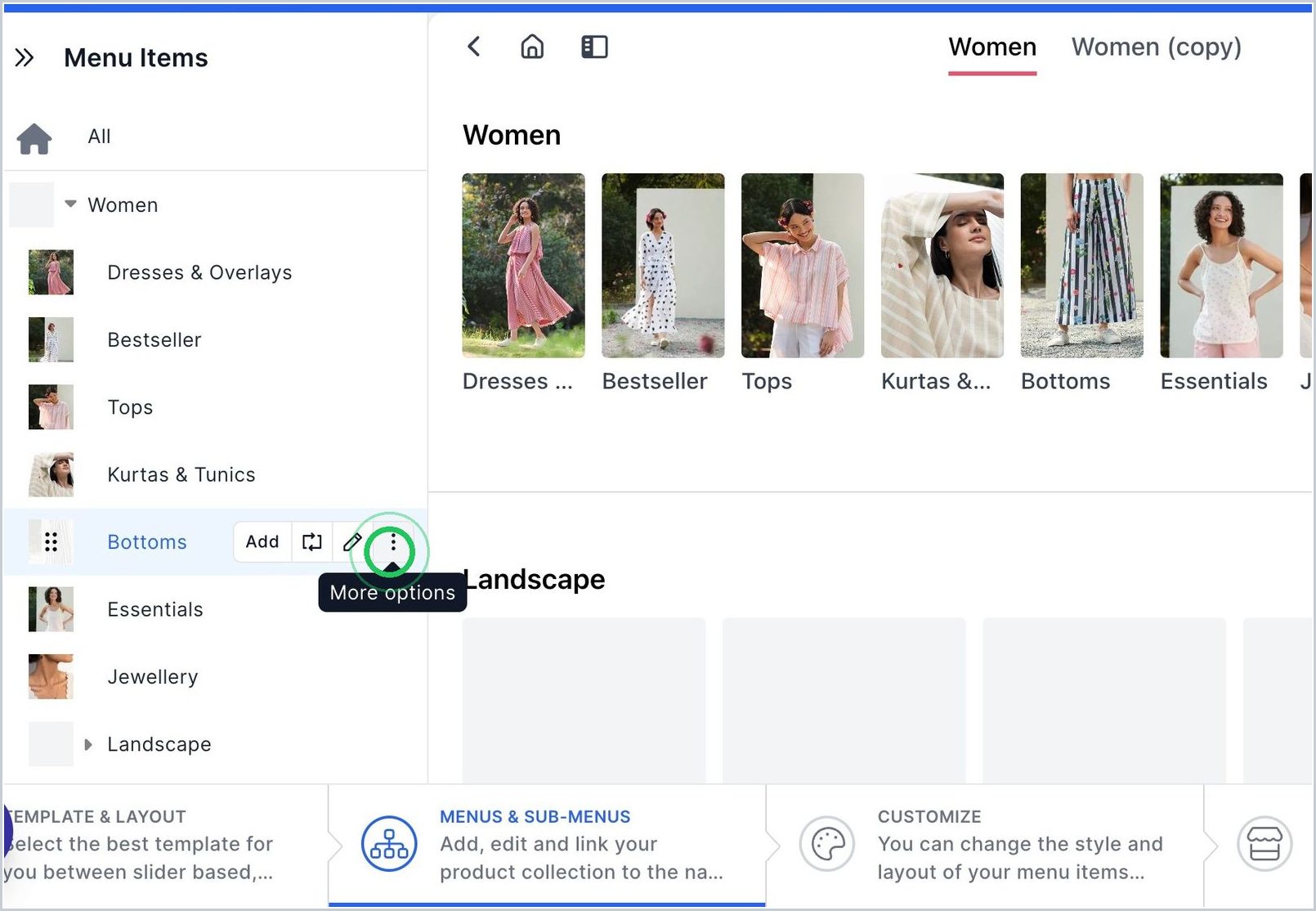Viewport: 1316px width, 911px height.
Task: Open the Customize palette icon
Action: pyautogui.click(x=827, y=844)
